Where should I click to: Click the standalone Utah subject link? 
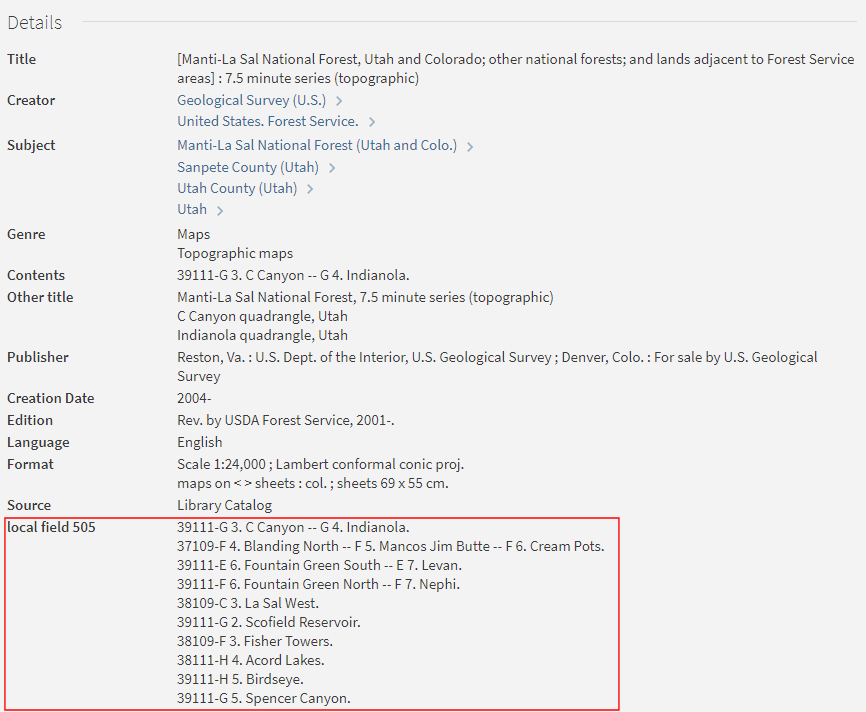192,209
